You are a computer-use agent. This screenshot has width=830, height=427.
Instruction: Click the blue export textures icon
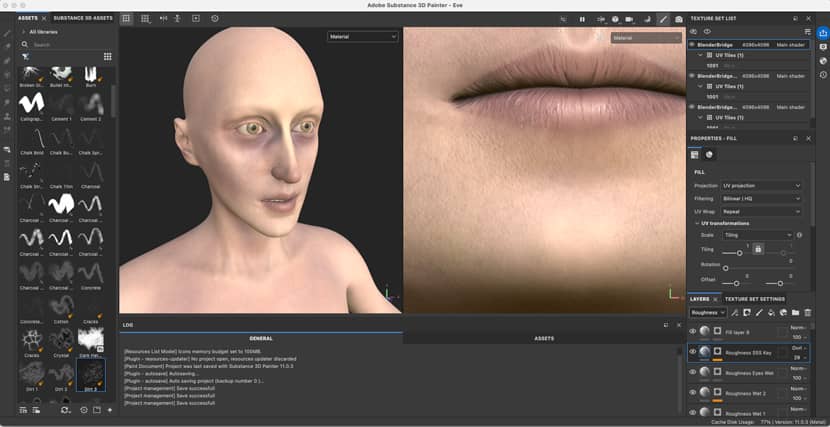coord(823,33)
